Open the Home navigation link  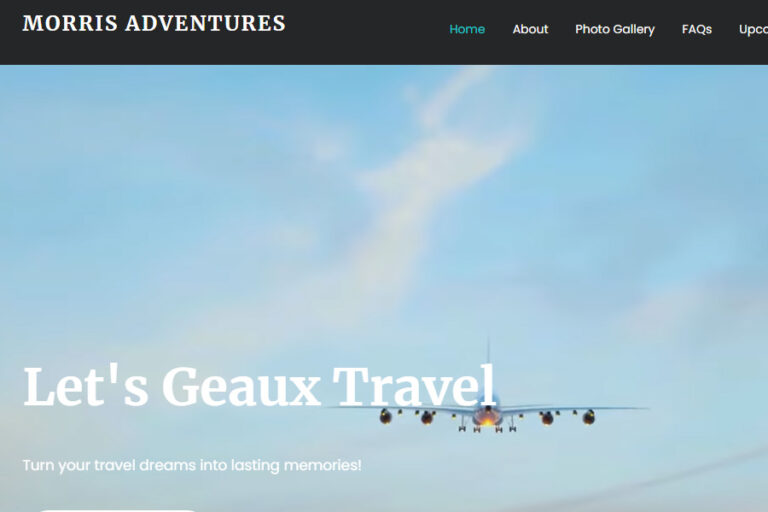pos(467,29)
